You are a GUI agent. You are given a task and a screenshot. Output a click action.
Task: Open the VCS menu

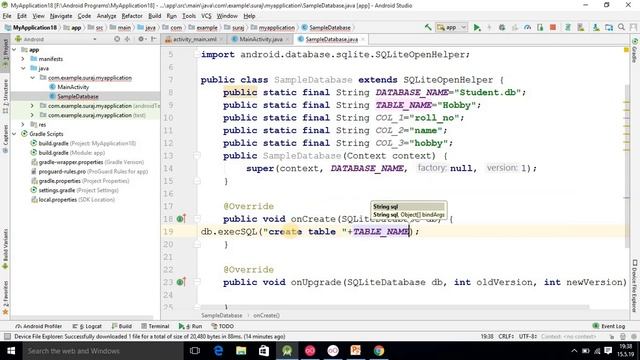coord(206,16)
